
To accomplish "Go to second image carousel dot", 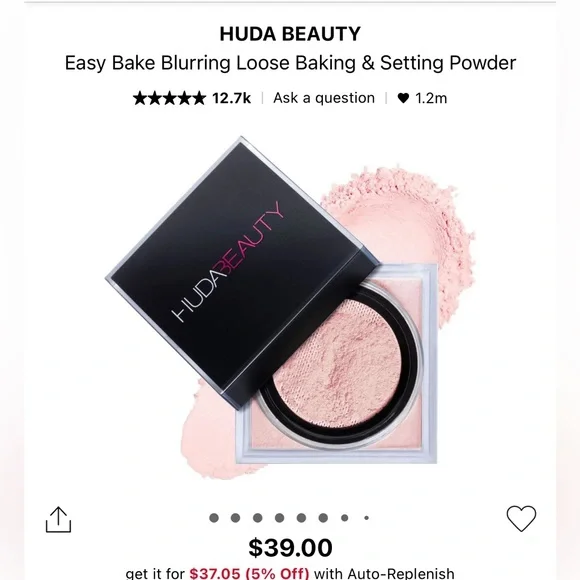I will coord(236,518).
